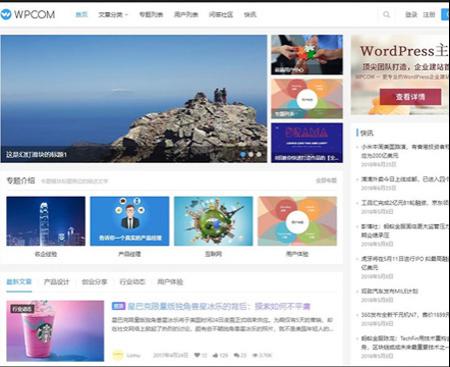
Task: Click the article excerpt text under the Starbucks title
Action: tap(222, 324)
